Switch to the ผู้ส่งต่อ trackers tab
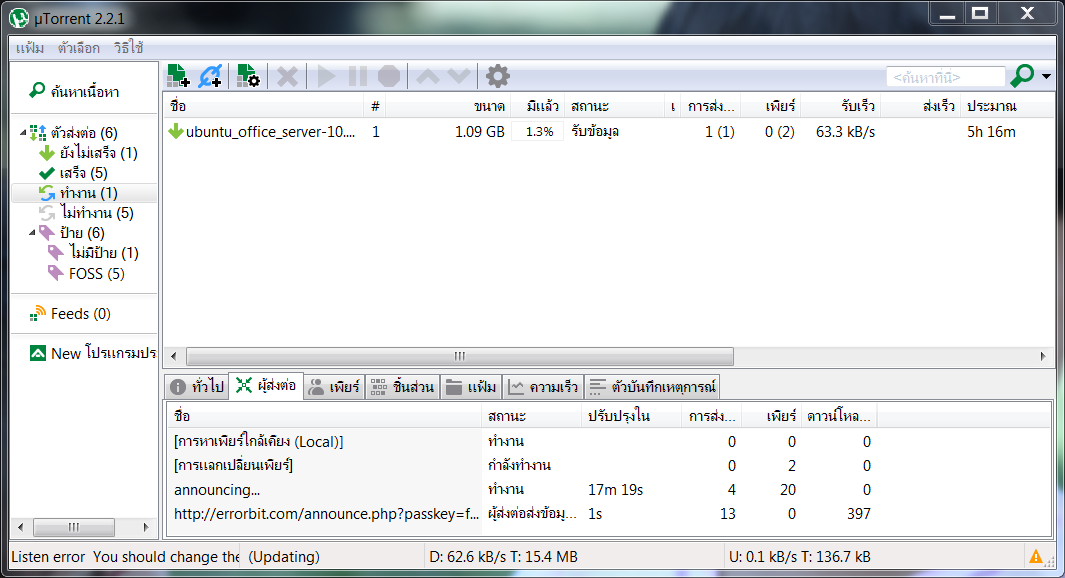The image size is (1065, 578). click(266, 386)
